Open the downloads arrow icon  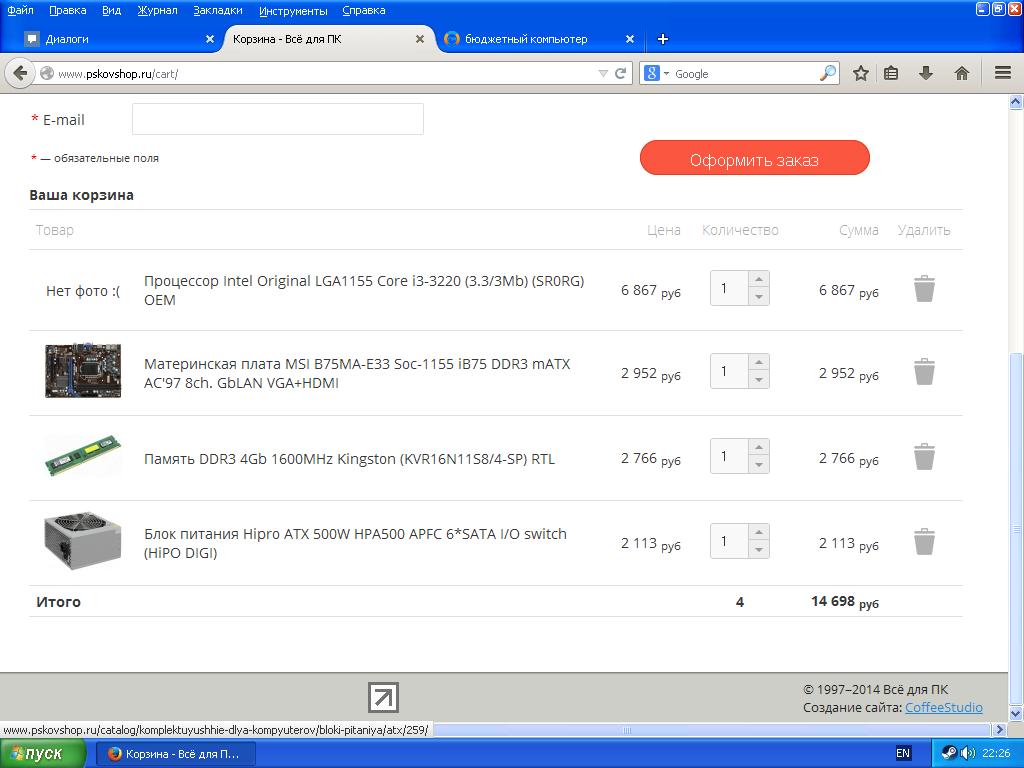pyautogui.click(x=926, y=73)
